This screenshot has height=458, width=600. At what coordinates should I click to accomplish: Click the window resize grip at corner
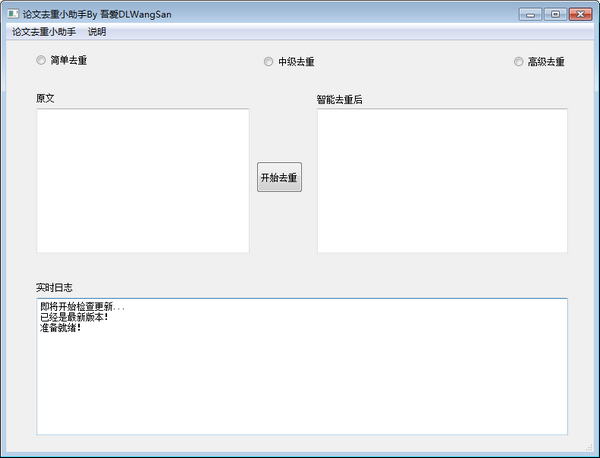tap(589, 447)
